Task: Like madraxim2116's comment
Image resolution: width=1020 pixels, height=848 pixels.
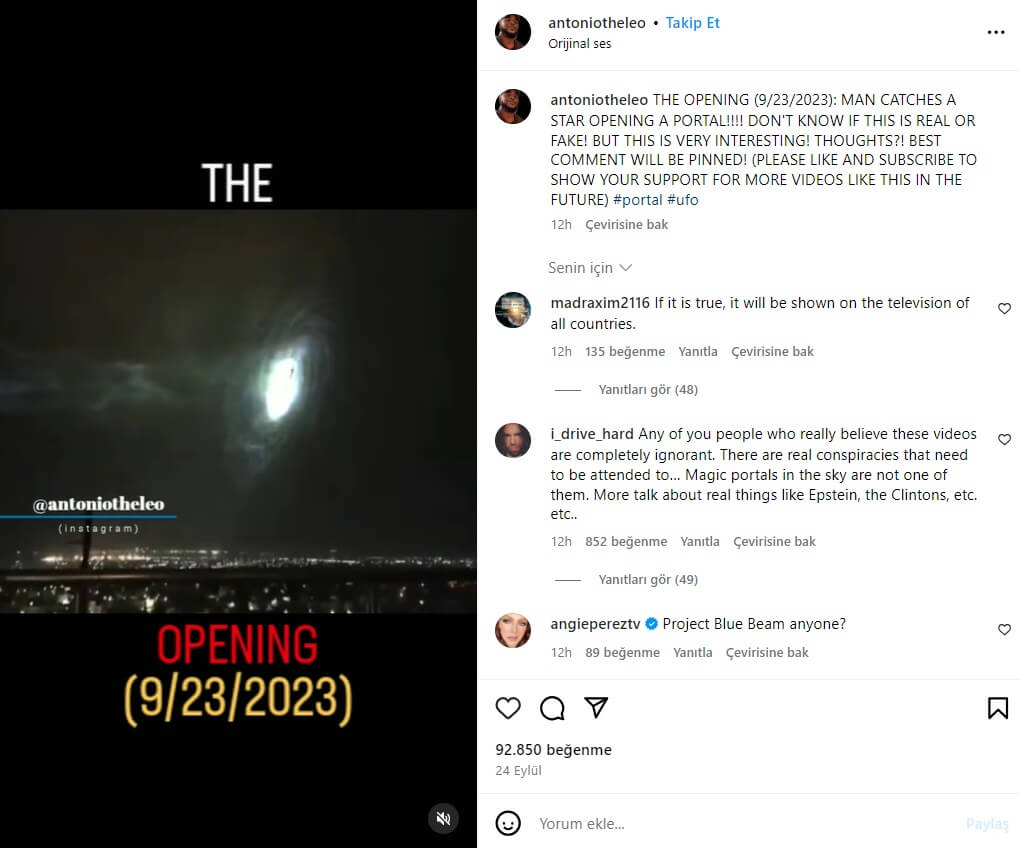Action: click(x=1004, y=308)
